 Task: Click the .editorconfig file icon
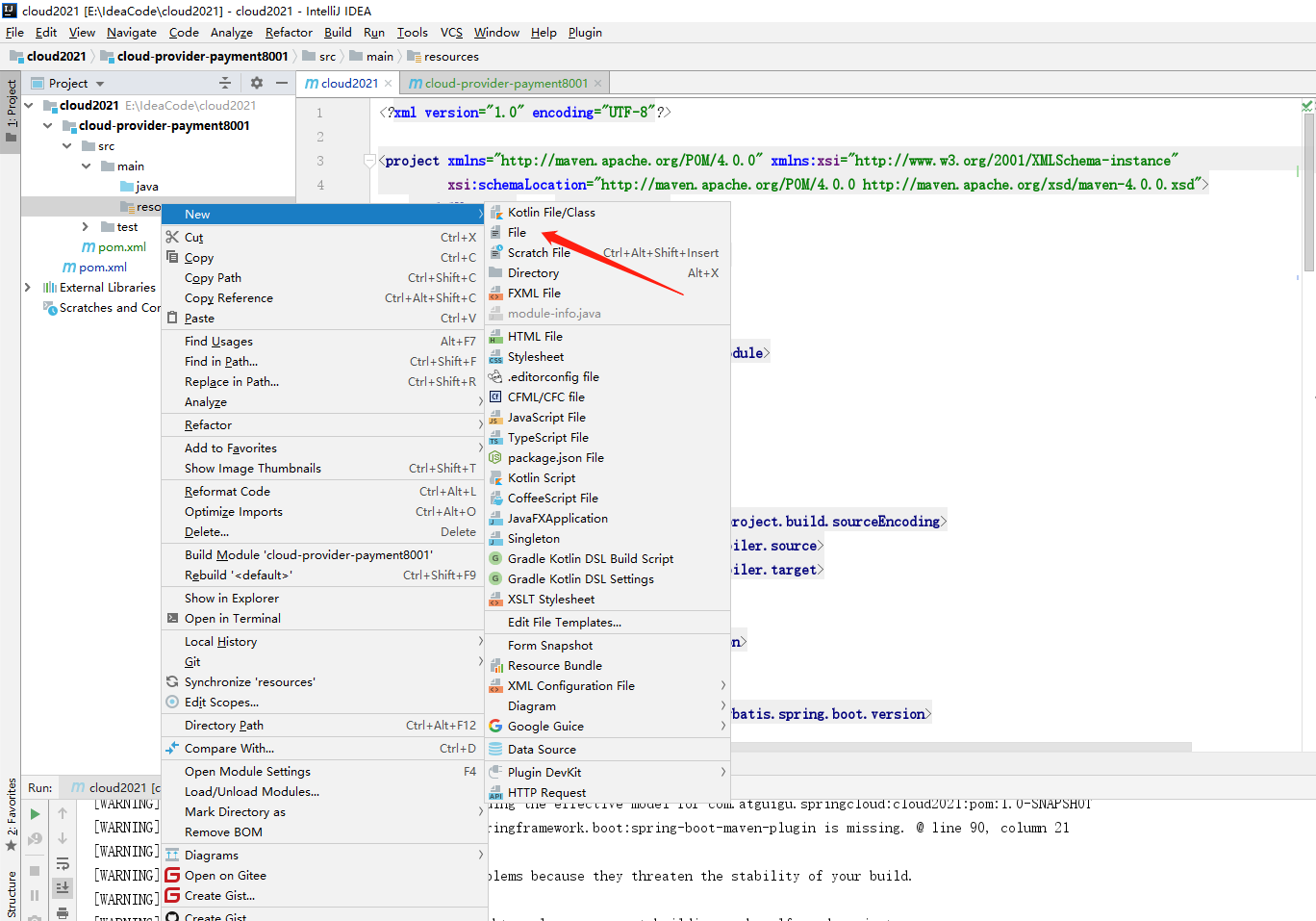[495, 376]
